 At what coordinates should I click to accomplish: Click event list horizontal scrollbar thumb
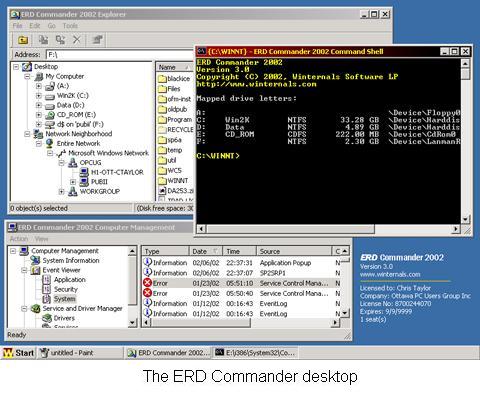[201, 323]
